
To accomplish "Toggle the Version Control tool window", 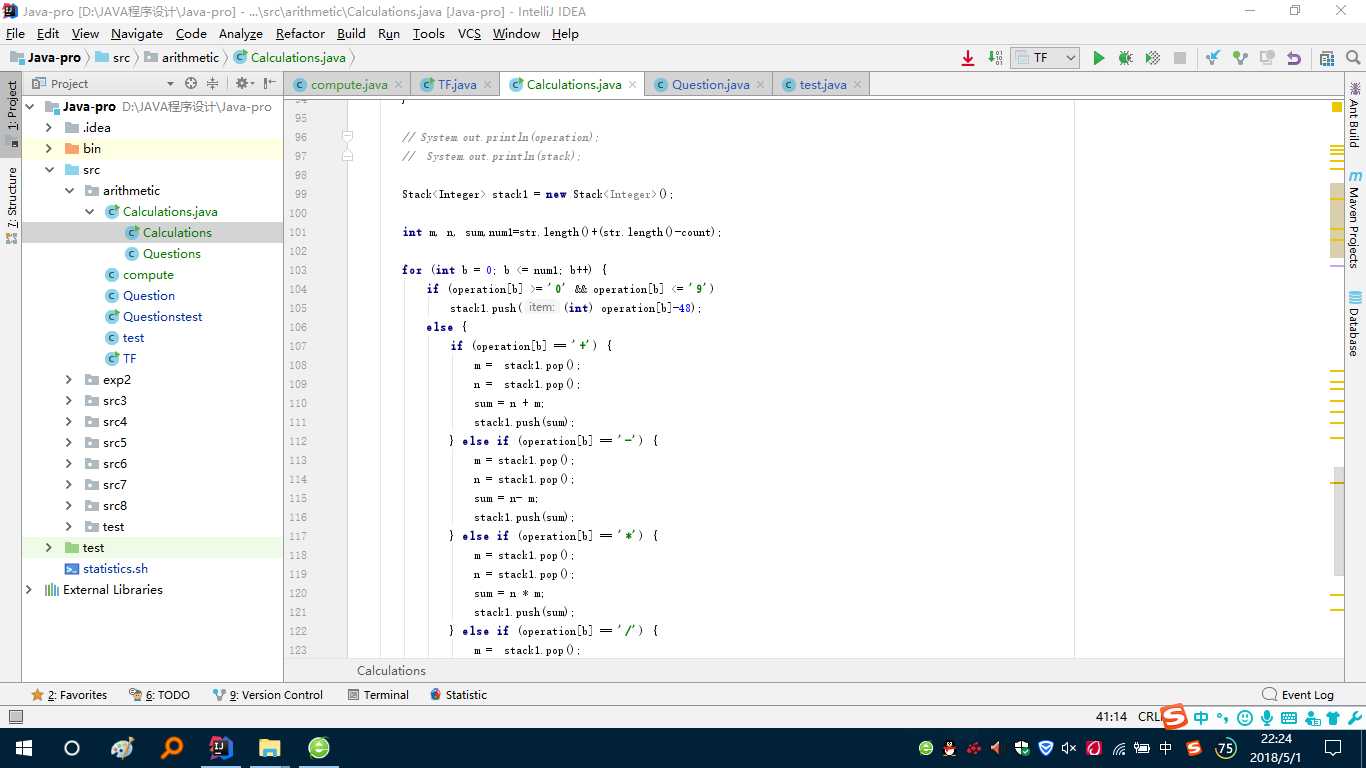I will click(267, 695).
